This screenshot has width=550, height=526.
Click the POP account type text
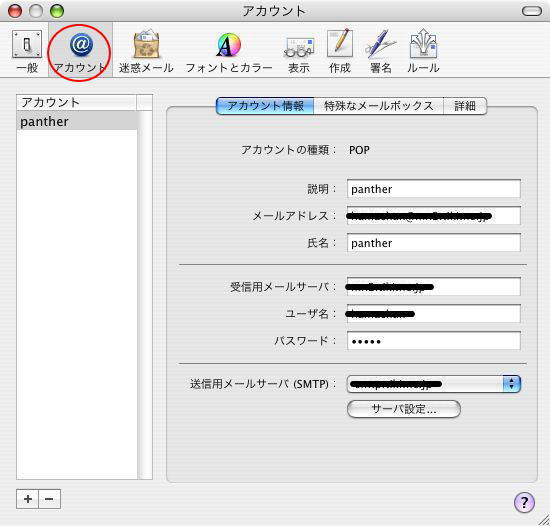pos(359,150)
